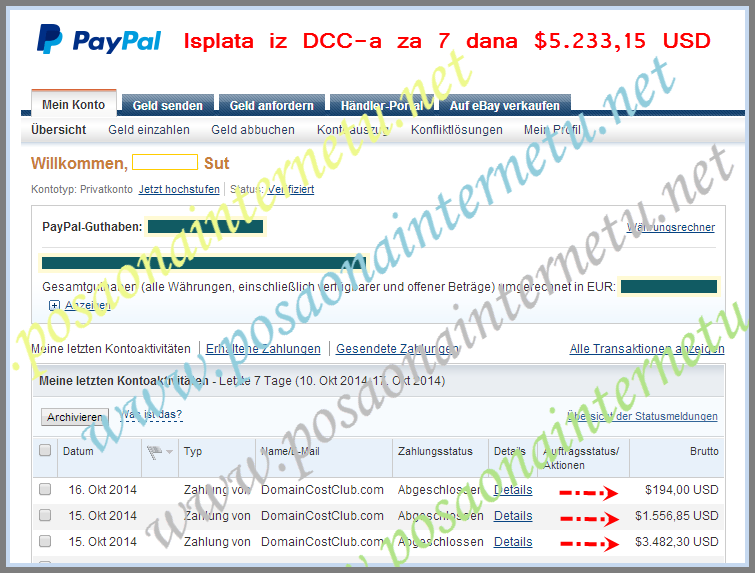Open Details for the $1.556,85 USD payment
Viewport: 755px width, 573px height.
[x=513, y=516]
